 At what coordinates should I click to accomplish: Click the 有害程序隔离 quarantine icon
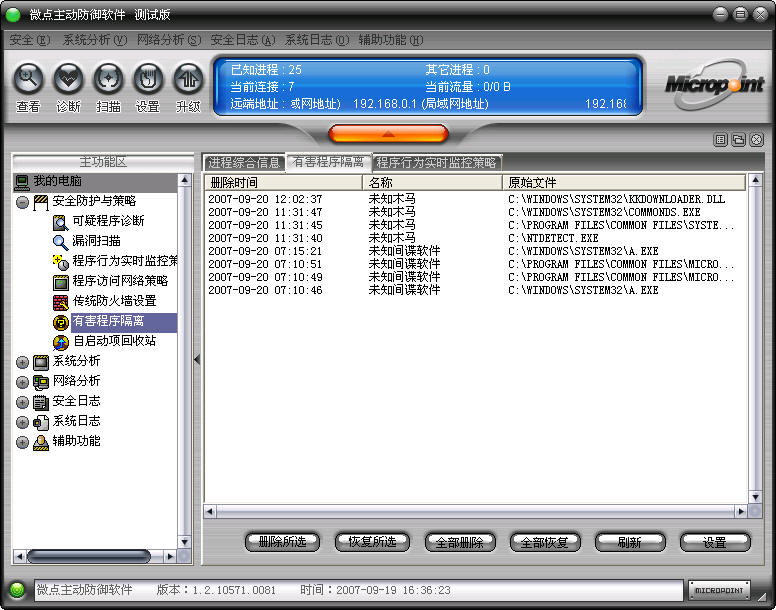60,323
